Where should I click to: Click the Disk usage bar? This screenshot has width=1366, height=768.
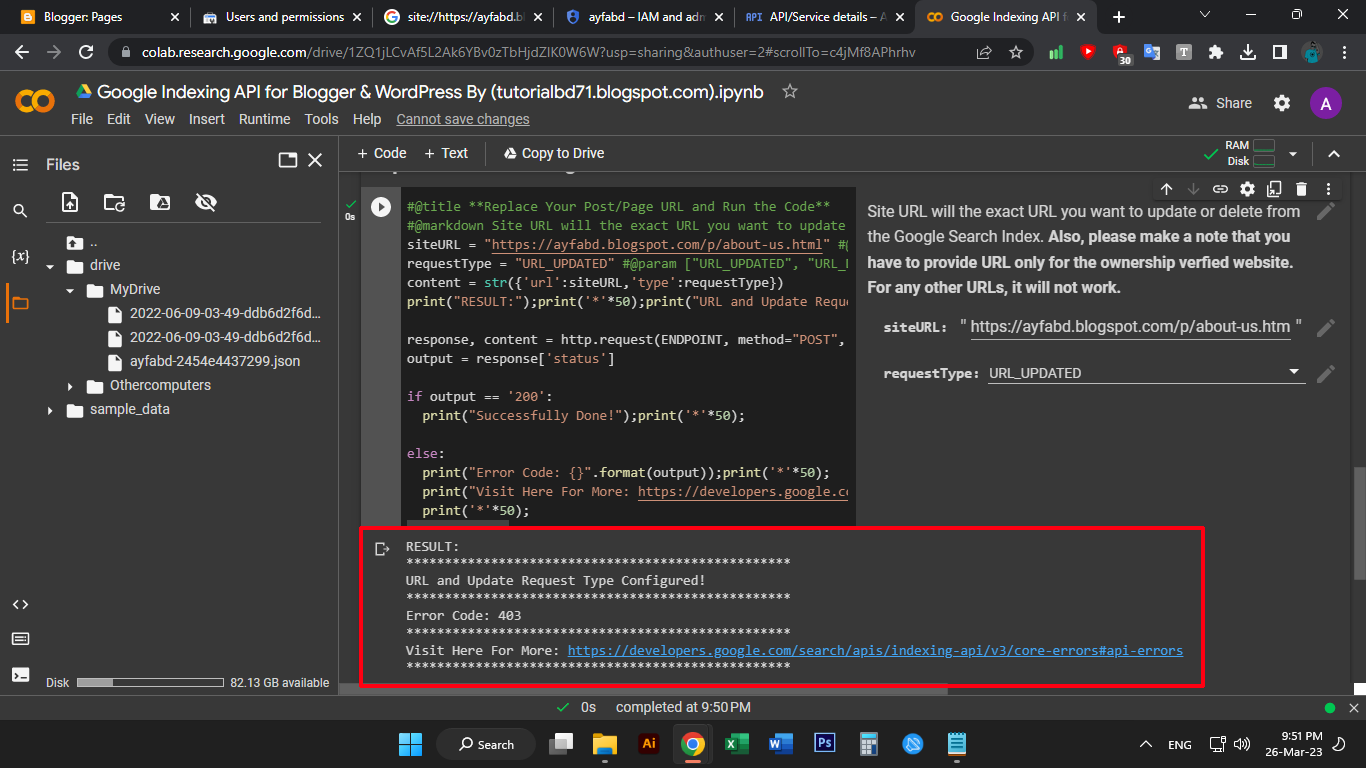pyautogui.click(x=150, y=683)
